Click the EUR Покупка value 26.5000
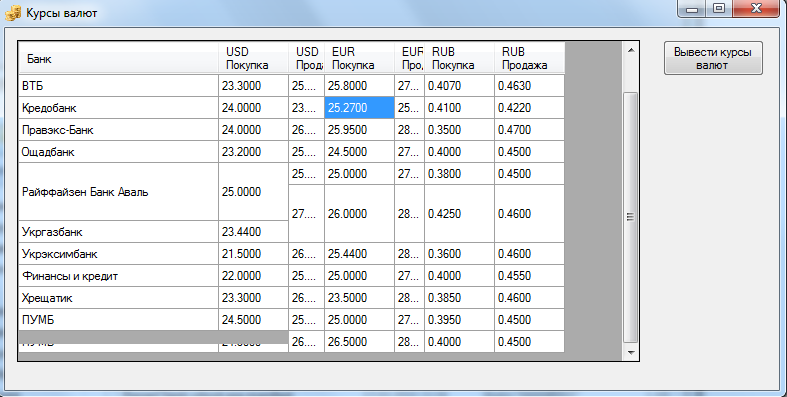The width and height of the screenshot is (787, 397). [x=359, y=342]
